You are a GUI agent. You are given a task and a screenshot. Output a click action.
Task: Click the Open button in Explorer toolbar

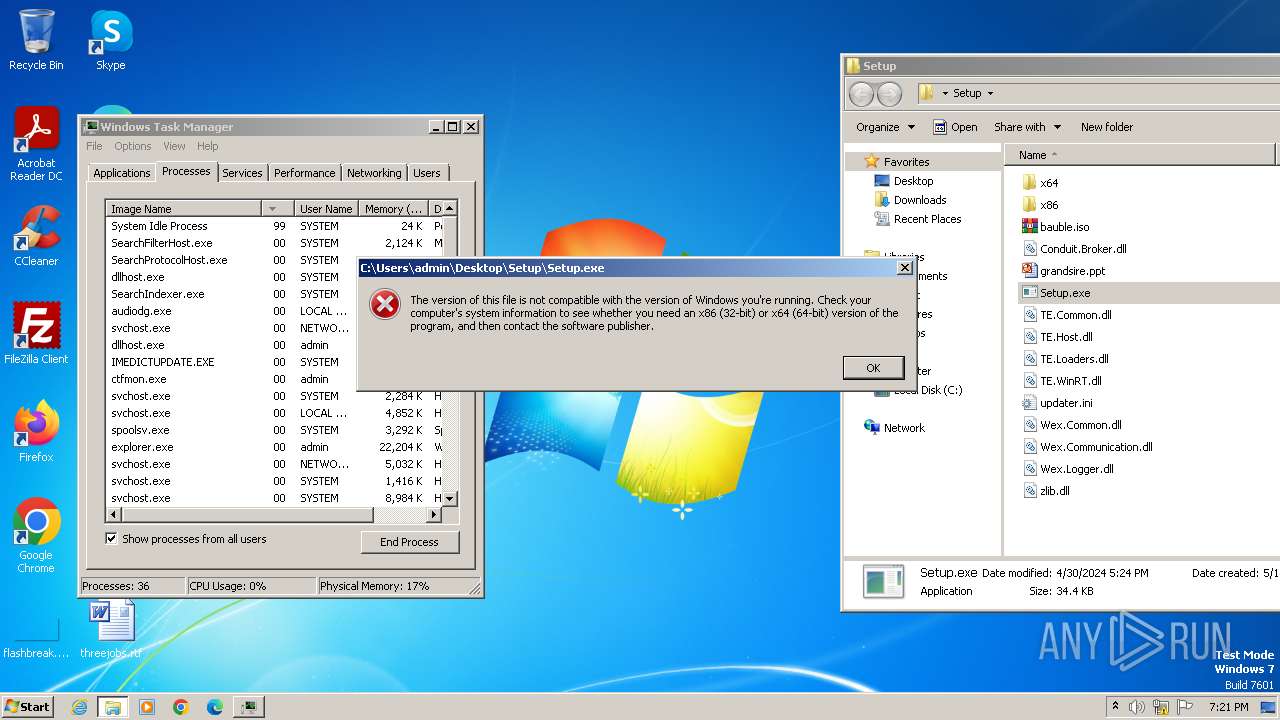point(955,127)
